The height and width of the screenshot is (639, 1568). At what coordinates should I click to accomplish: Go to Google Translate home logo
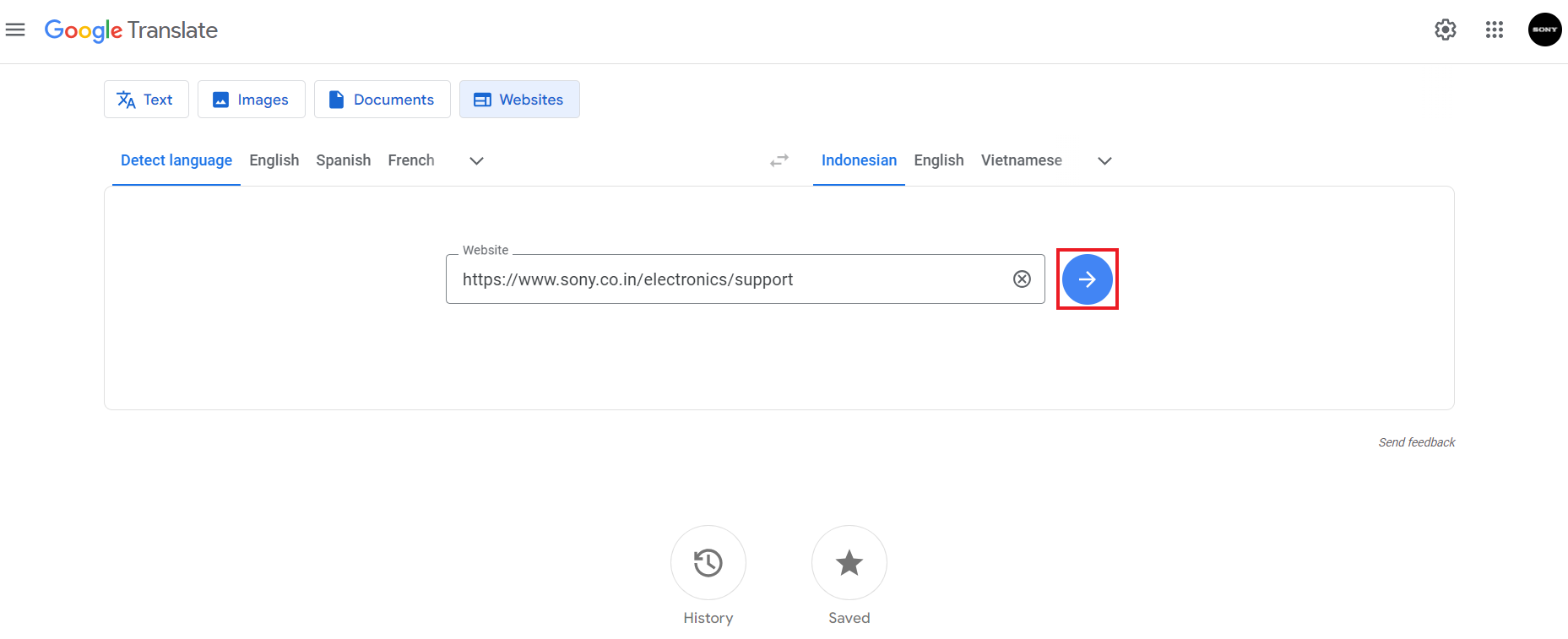131,30
